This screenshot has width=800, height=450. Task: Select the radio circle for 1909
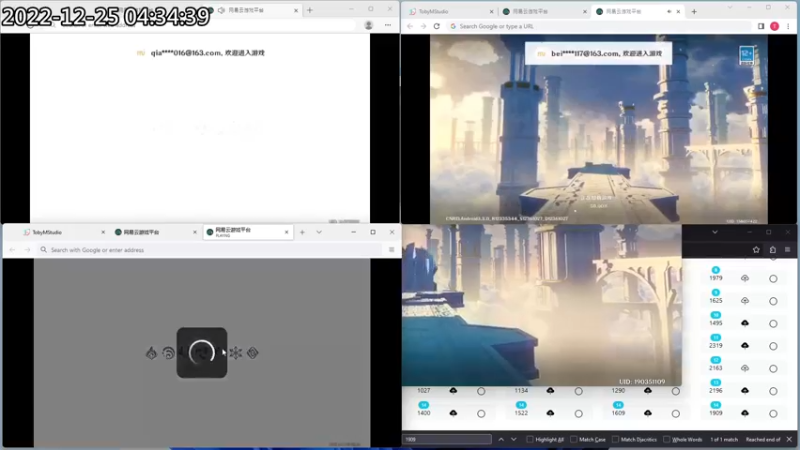pyautogui.click(x=773, y=413)
